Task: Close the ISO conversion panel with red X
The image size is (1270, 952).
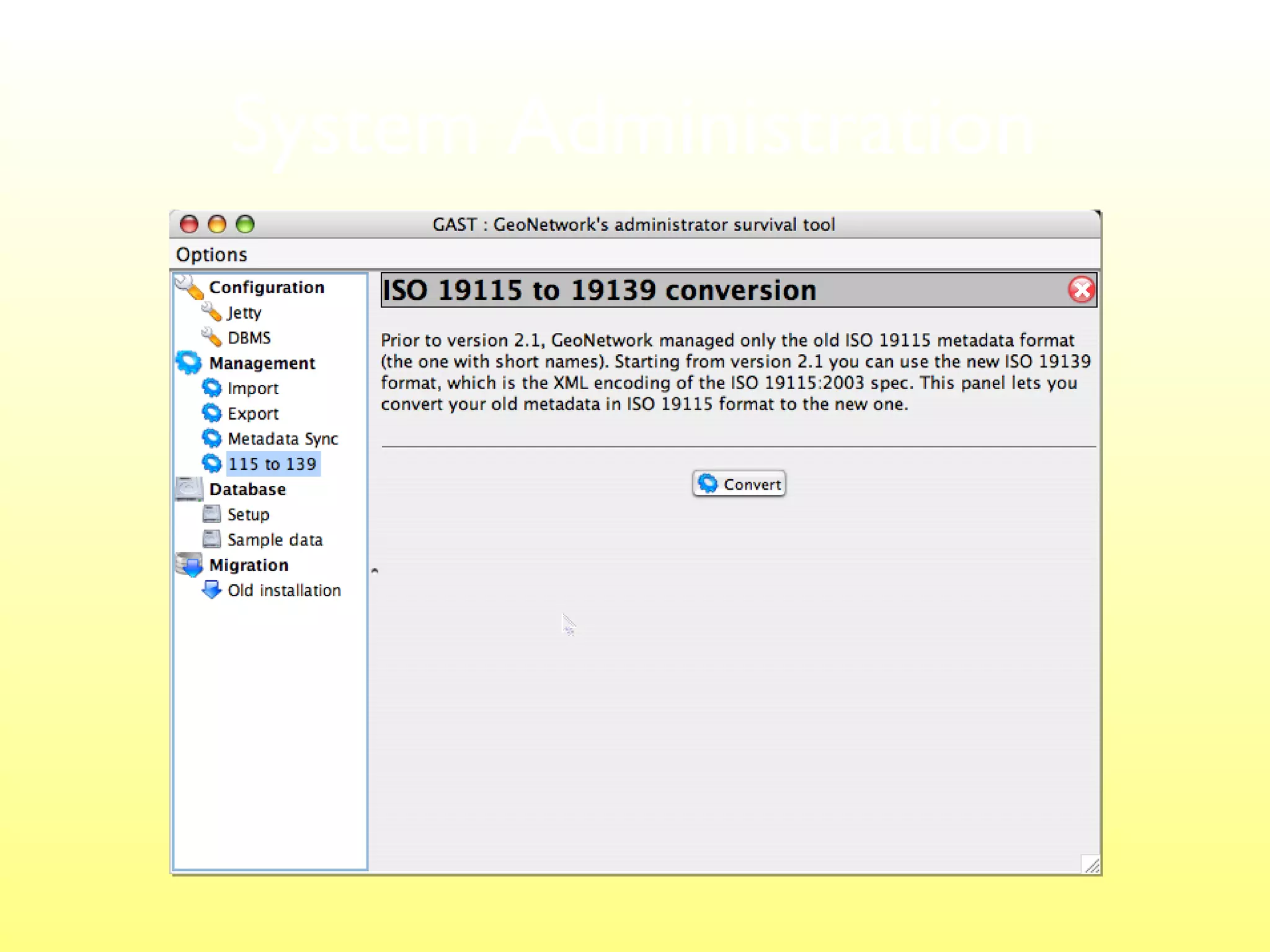Action: pyautogui.click(x=1081, y=289)
